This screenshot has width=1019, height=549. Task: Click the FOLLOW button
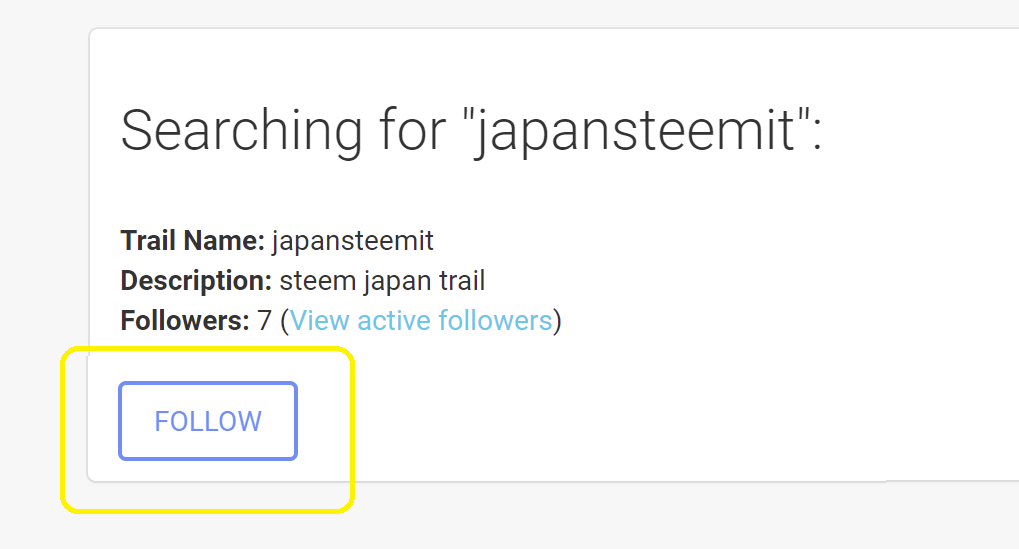(208, 421)
